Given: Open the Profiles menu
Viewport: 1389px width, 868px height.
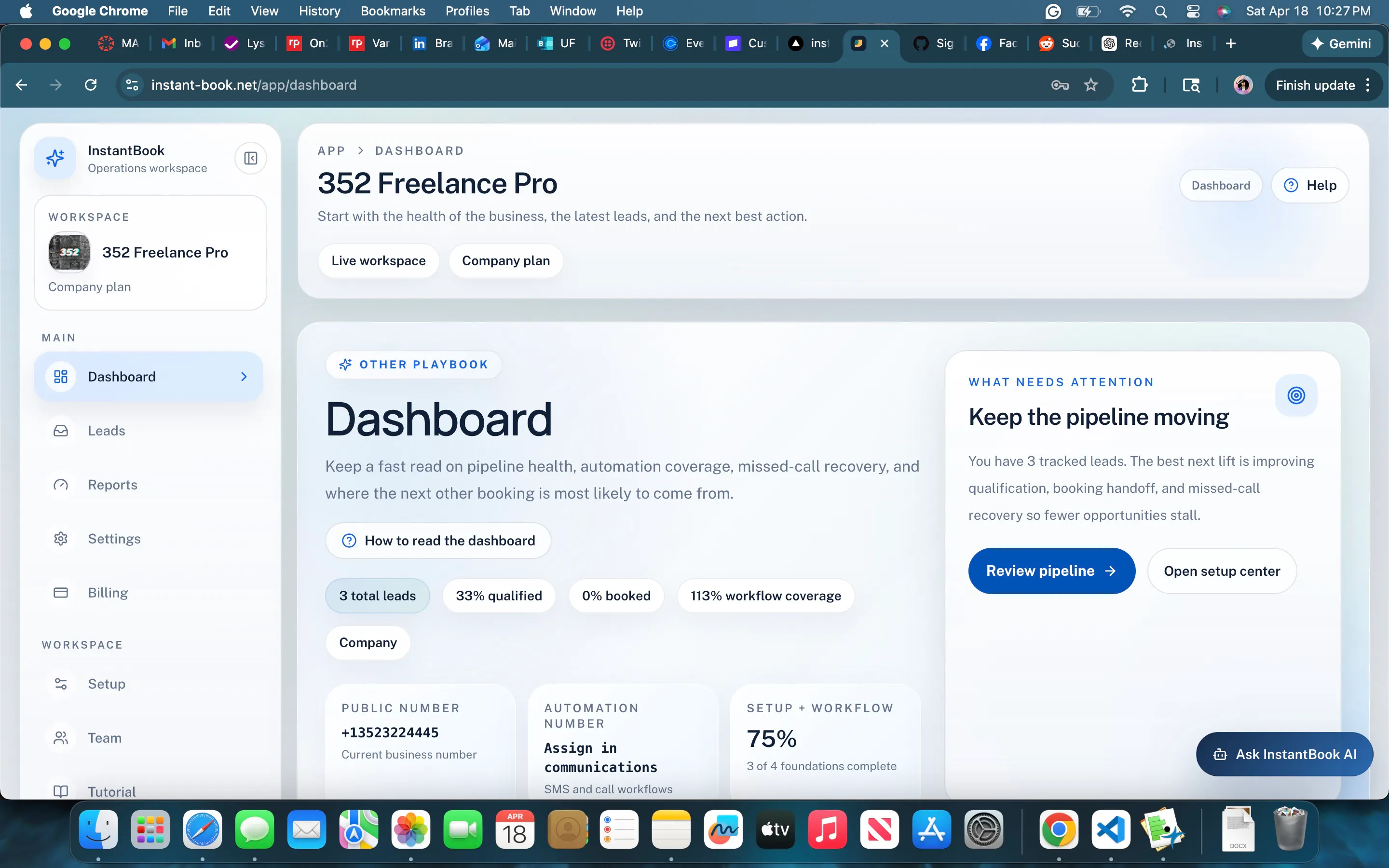Looking at the screenshot, I should pos(467,11).
